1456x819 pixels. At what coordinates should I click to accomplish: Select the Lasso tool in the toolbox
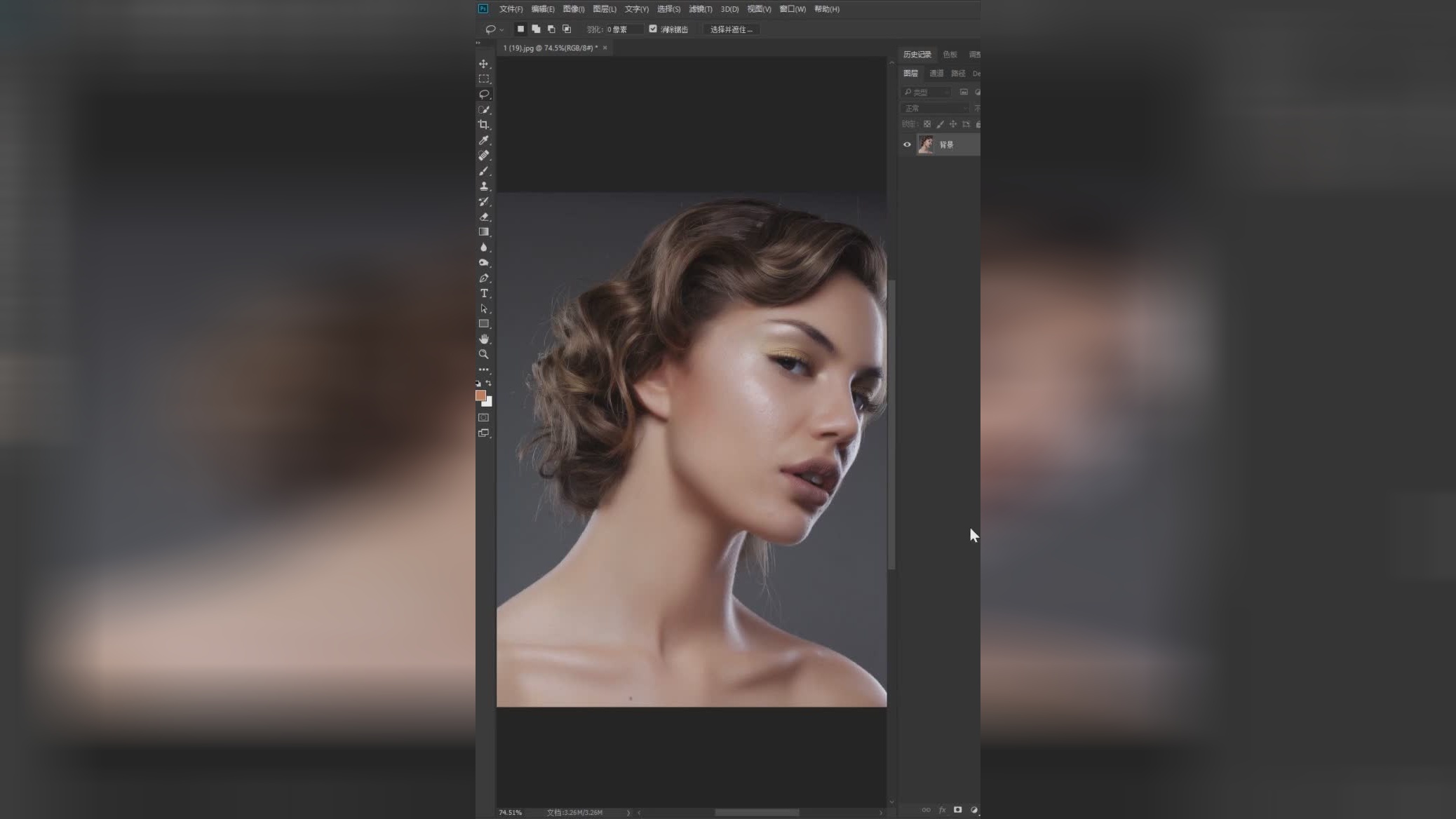(484, 94)
